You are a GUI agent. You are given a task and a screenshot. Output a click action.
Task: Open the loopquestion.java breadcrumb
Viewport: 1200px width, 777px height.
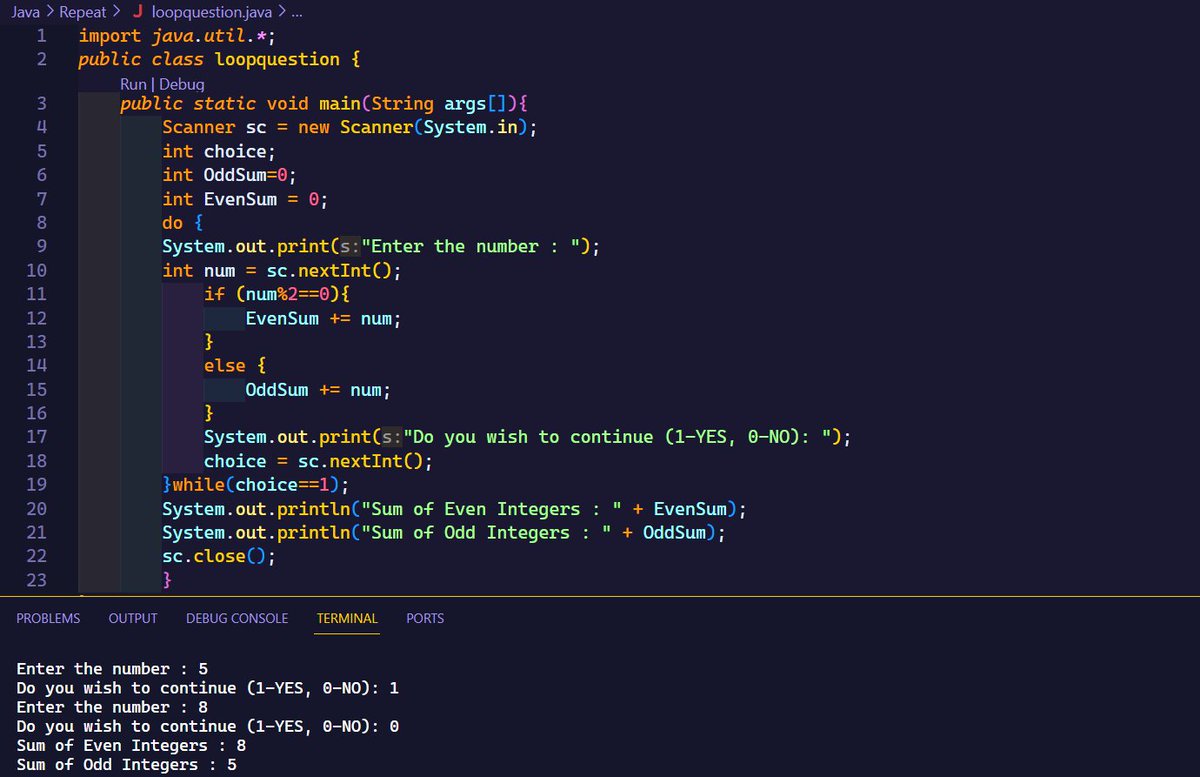tap(212, 12)
